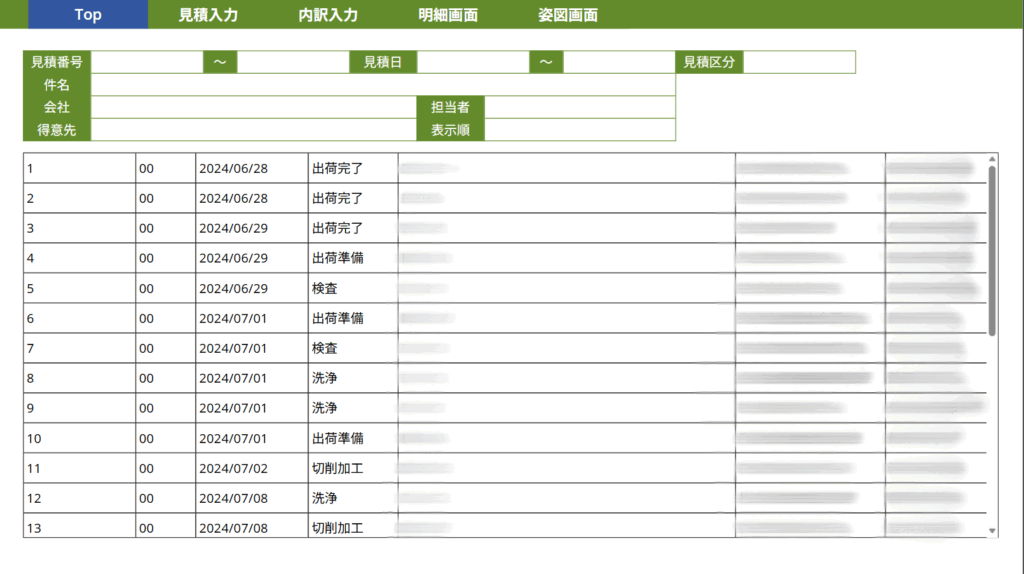Screen dimensions: 1024x574
Task: Click the scrollbar down arrow in the list
Action: 992,531
